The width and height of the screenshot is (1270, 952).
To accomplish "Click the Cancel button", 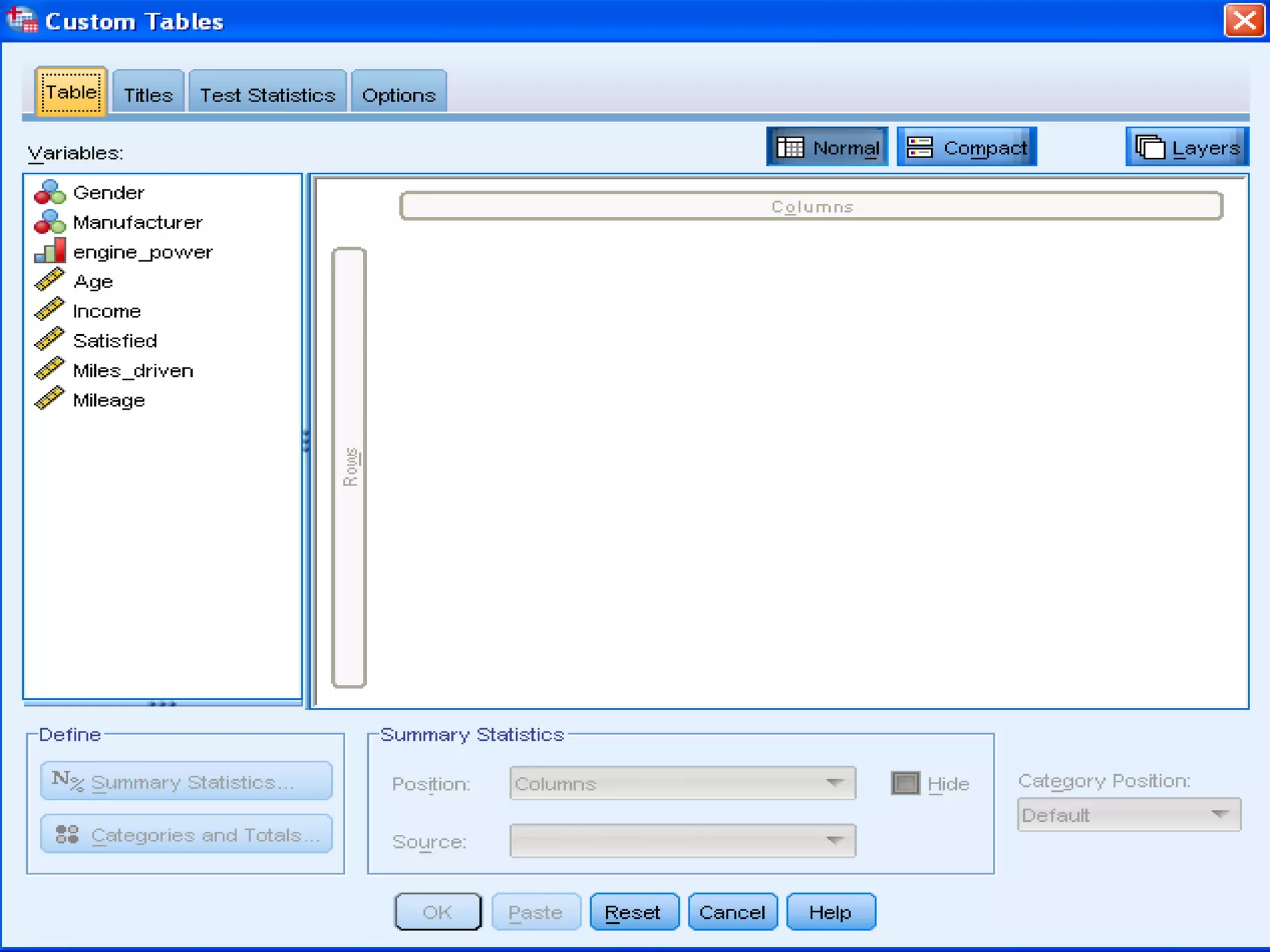I will point(732,912).
